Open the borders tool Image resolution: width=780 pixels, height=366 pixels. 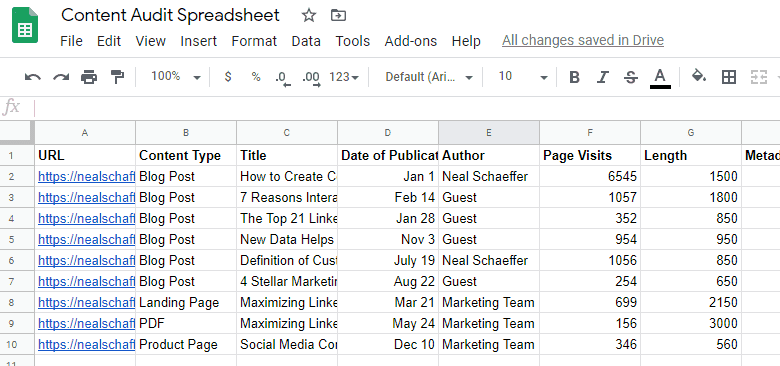pos(729,77)
